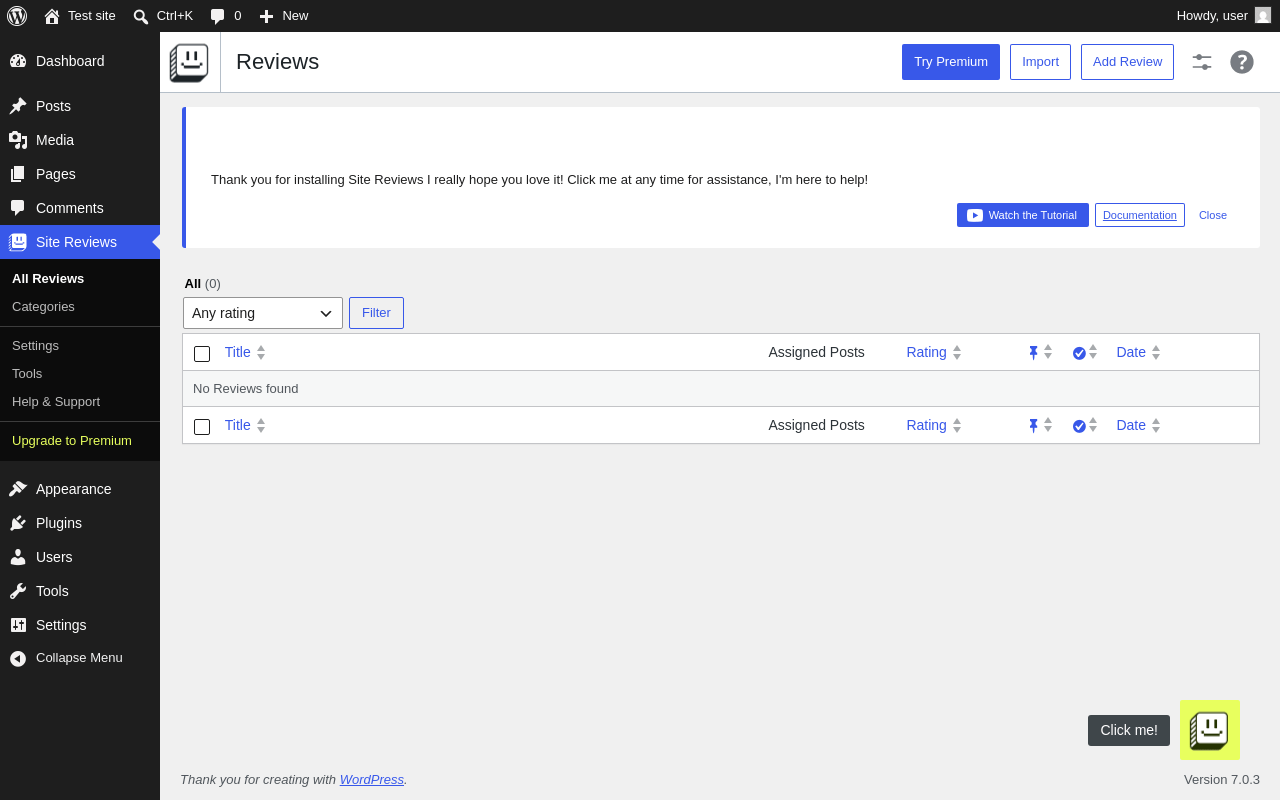Click the Import button
Screen dimensions: 1280x800
pos(1040,62)
